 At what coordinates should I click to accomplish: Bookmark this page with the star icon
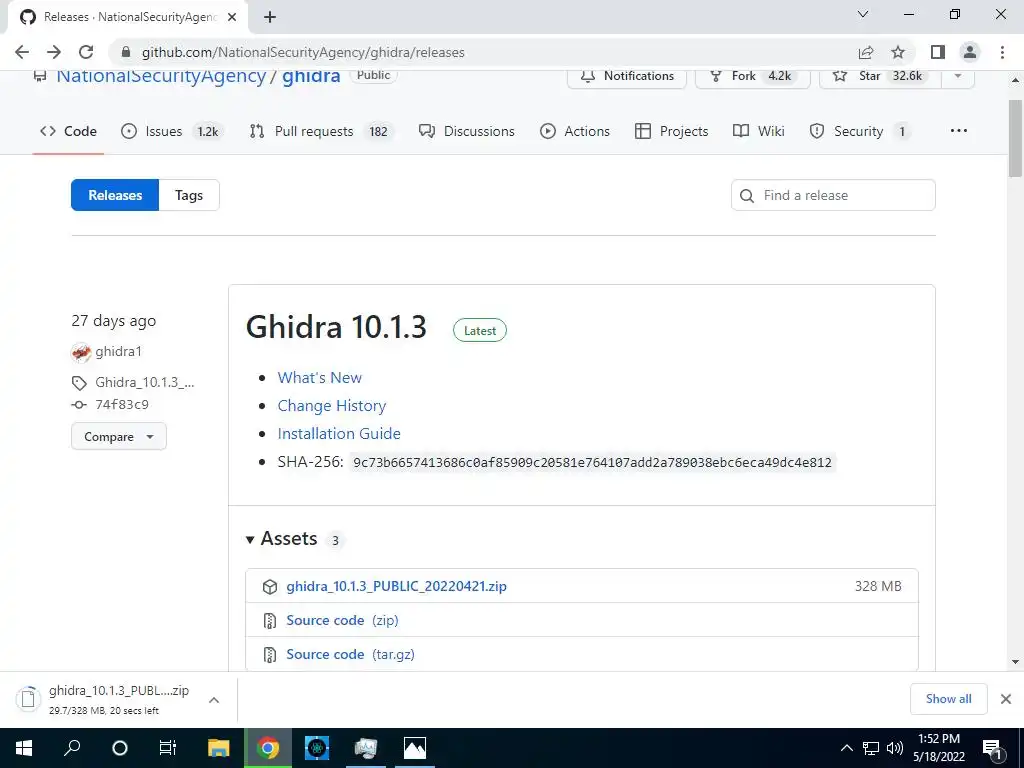pos(898,52)
